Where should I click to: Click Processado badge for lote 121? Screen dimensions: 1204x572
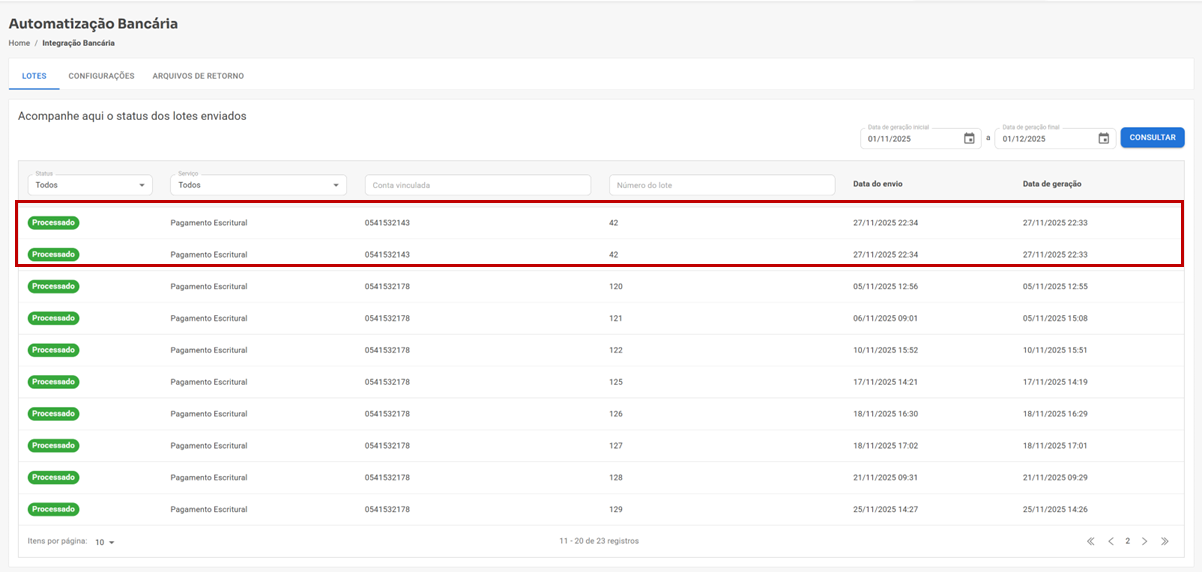tap(54, 318)
